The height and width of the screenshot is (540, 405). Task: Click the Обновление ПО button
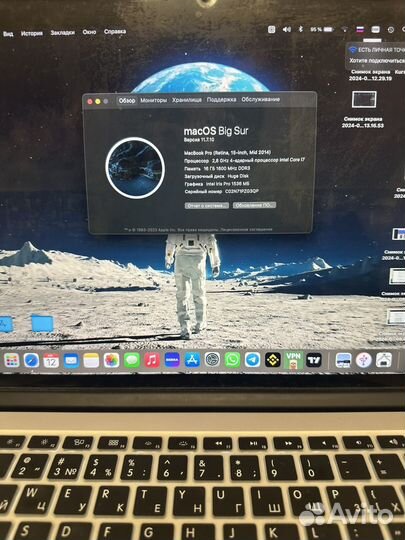pos(254,205)
